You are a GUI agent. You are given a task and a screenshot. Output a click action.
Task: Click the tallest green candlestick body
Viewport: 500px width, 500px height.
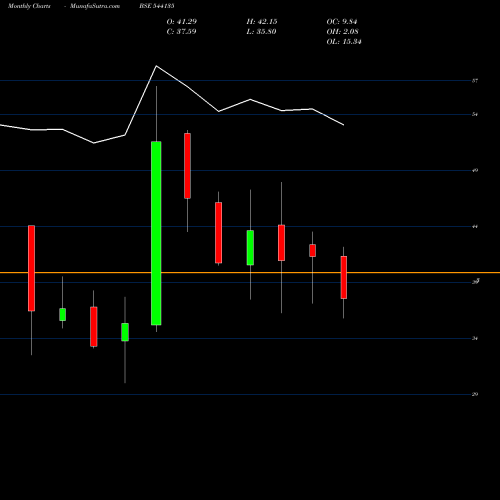tap(156, 233)
